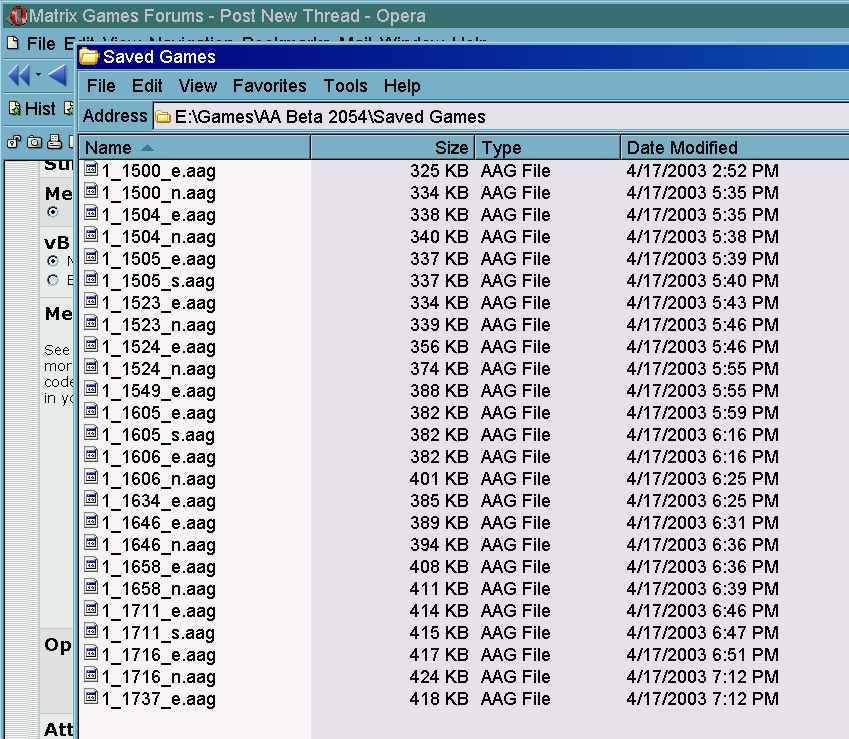This screenshot has height=739, width=849.
Task: Click the Name column sort arrow
Action: point(147,147)
